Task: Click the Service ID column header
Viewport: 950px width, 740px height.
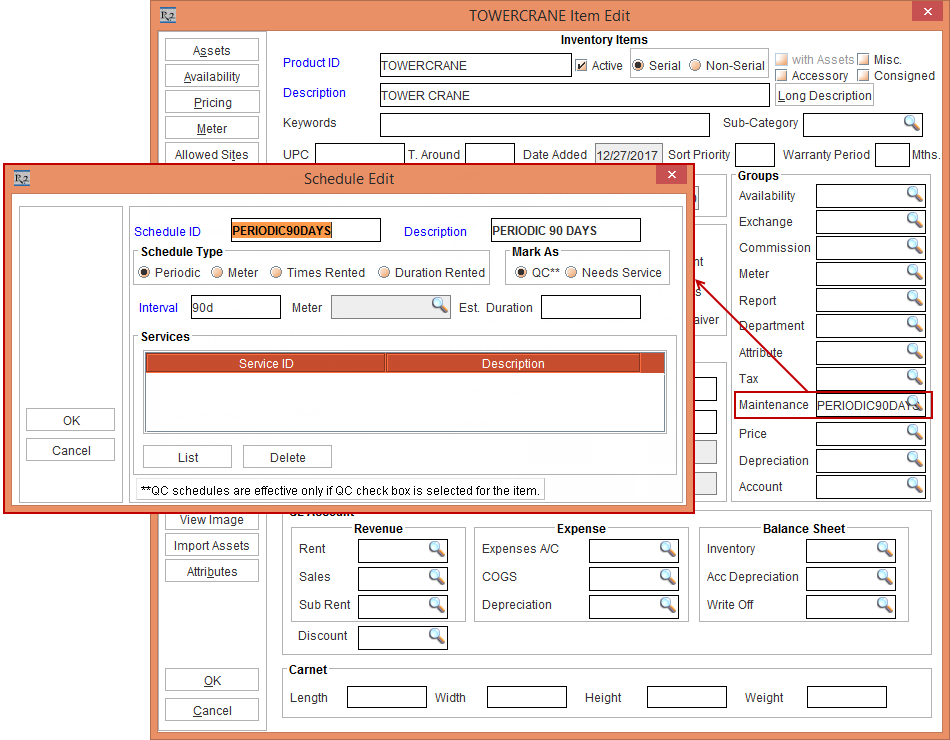Action: (266, 364)
